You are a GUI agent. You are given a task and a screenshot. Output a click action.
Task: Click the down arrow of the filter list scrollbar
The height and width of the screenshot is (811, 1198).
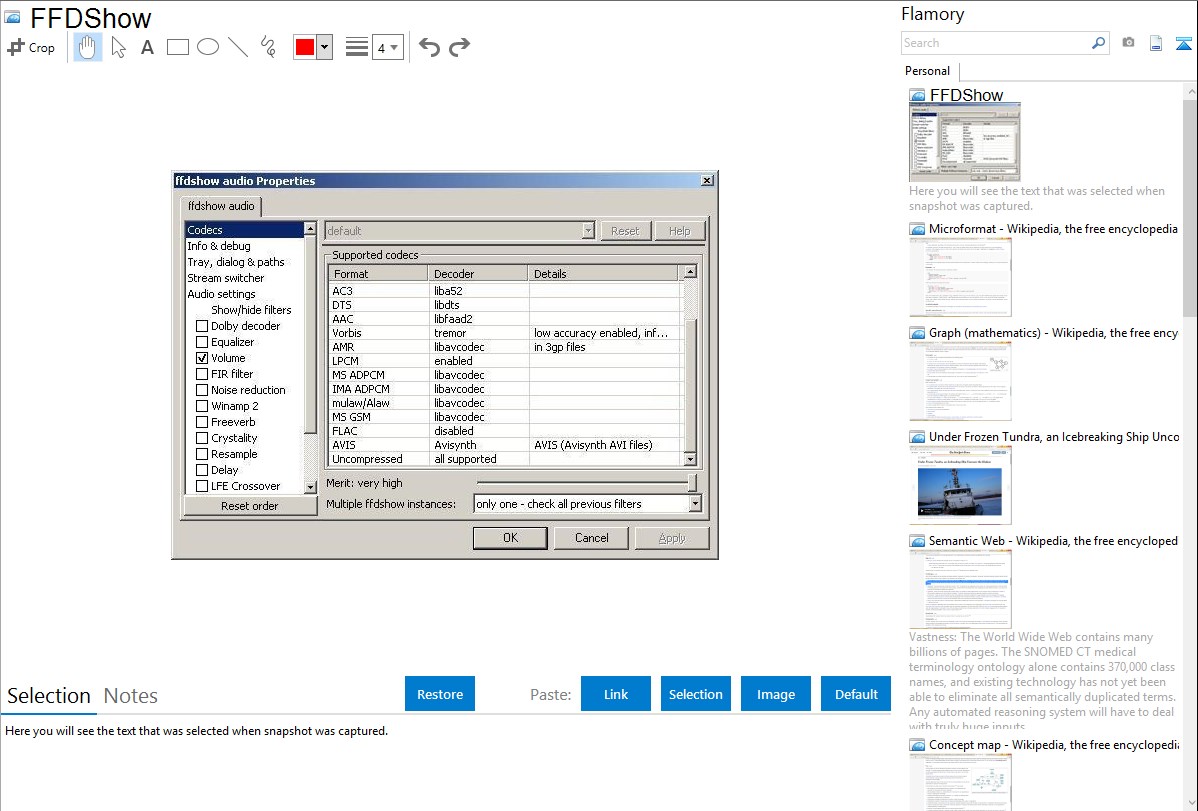310,487
